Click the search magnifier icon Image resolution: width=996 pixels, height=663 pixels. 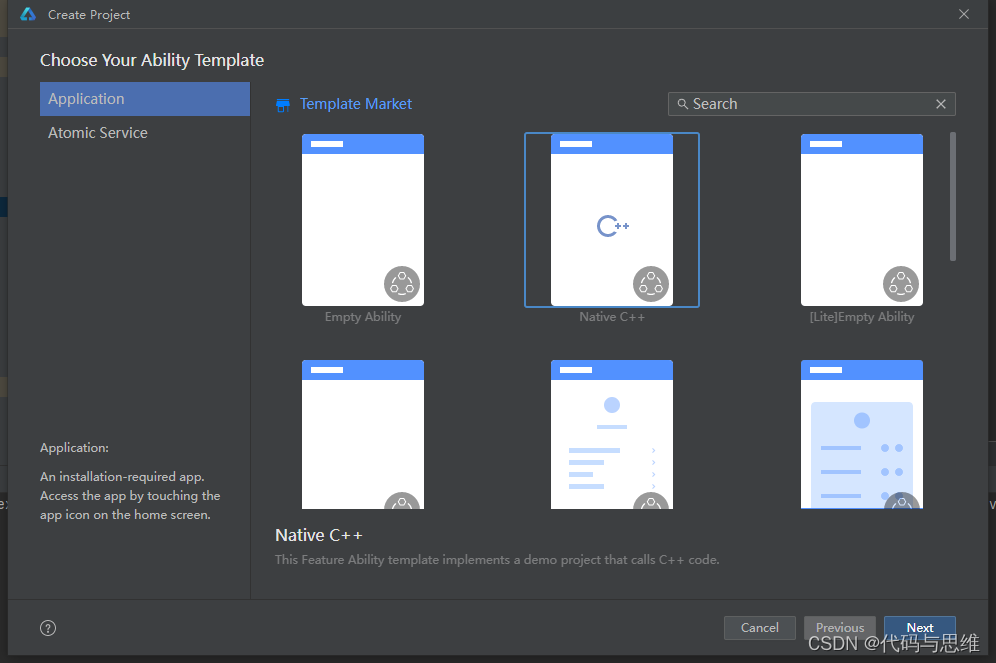coord(682,104)
